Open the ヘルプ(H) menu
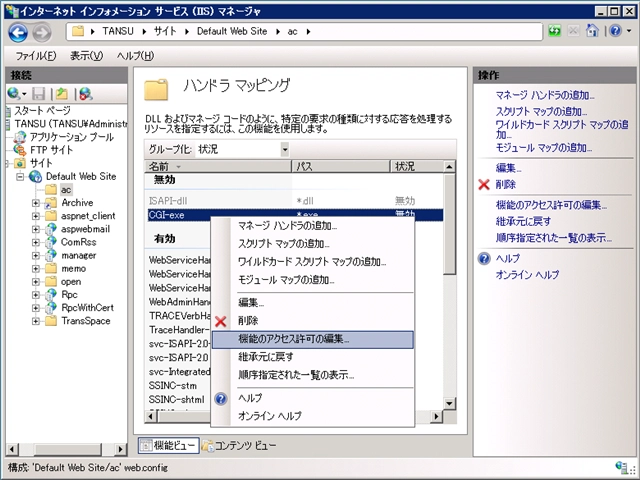The height and width of the screenshot is (480, 640). [x=135, y=56]
